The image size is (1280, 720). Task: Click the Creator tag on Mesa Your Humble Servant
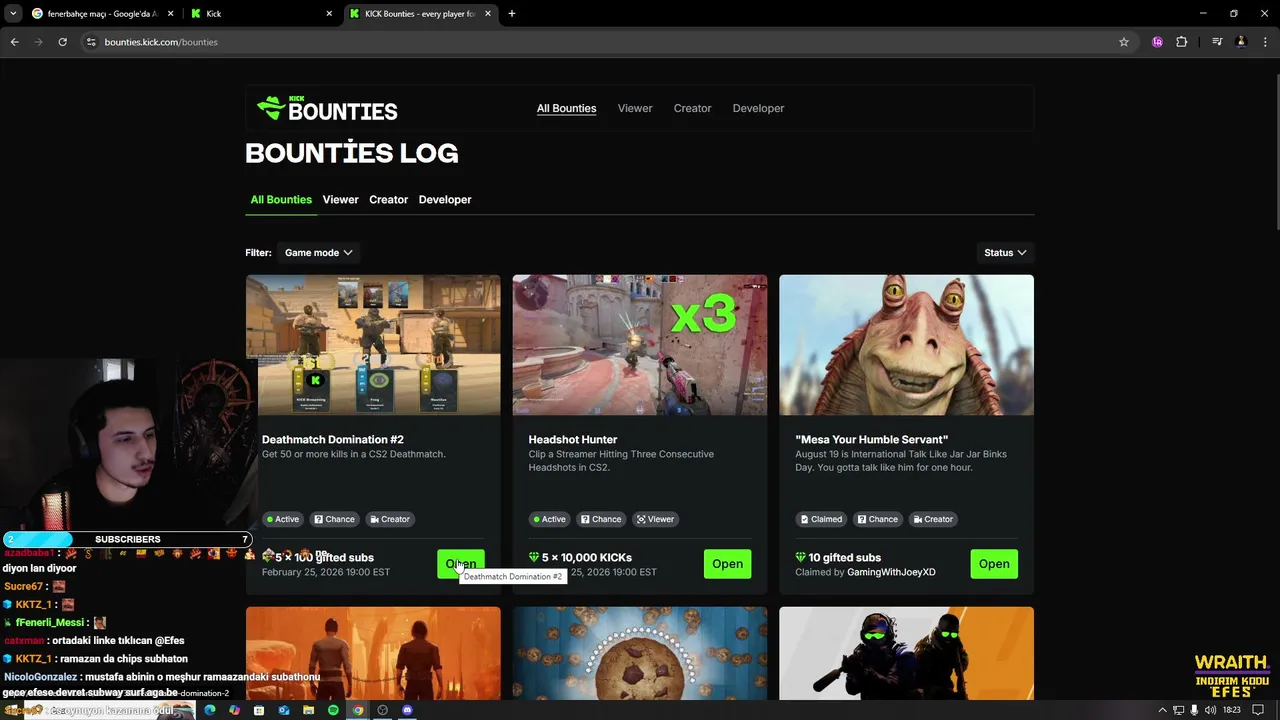(932, 519)
